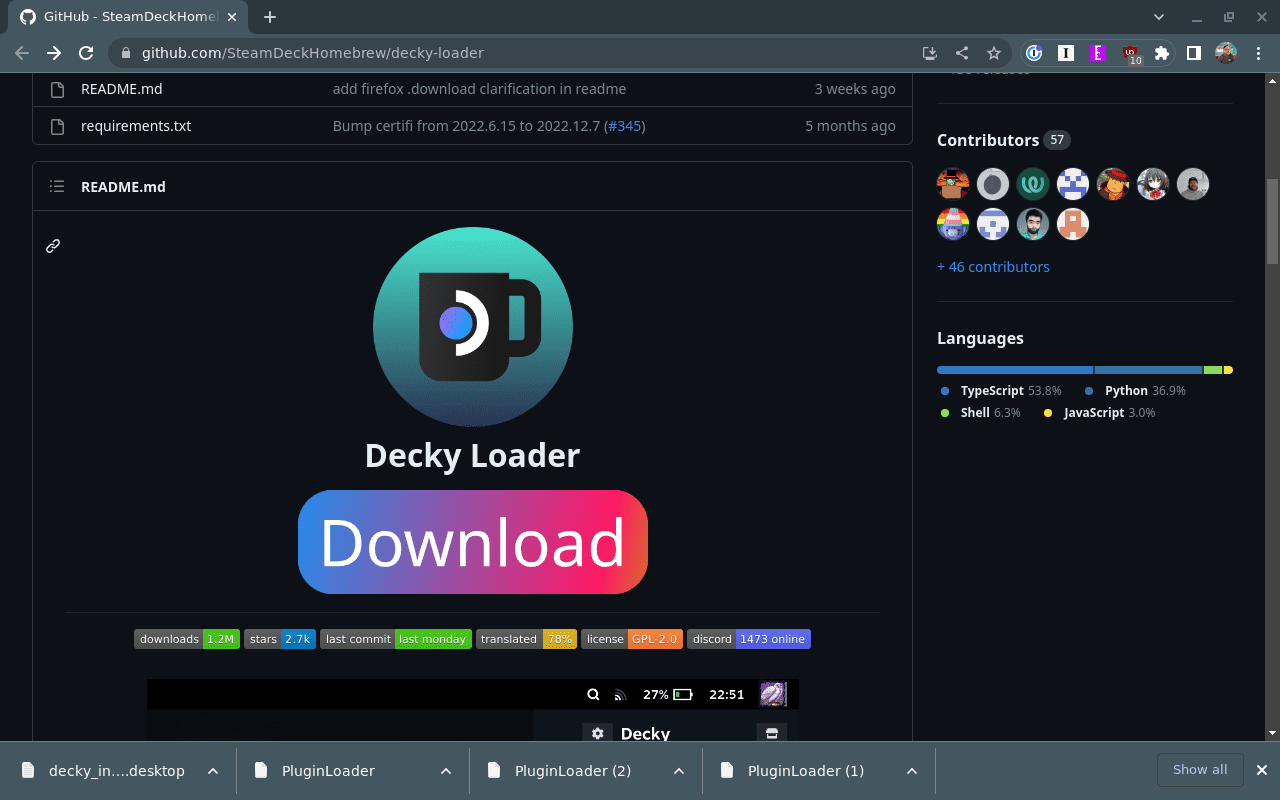
Task: Click the browser forward arrow
Action: point(54,53)
